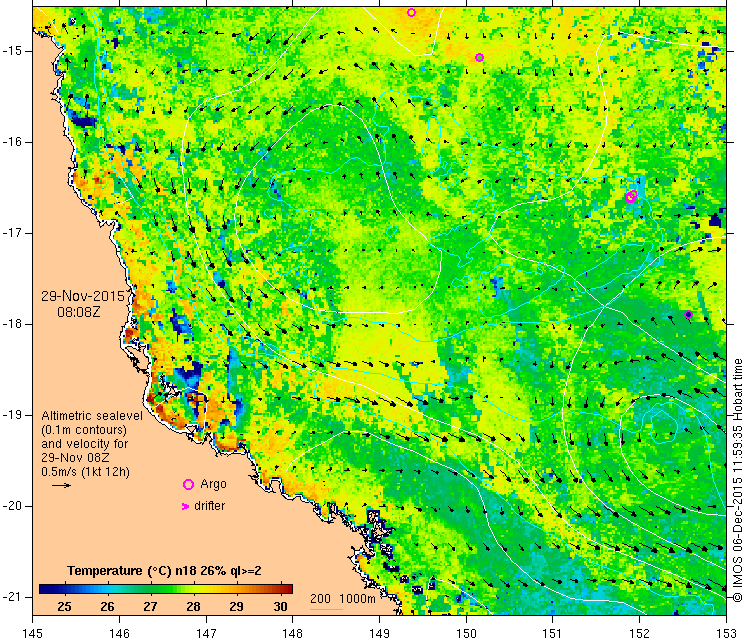Click the -16 latitude axis label
Image resolution: width=750 pixels, height=640 pixels.
pos(12,142)
